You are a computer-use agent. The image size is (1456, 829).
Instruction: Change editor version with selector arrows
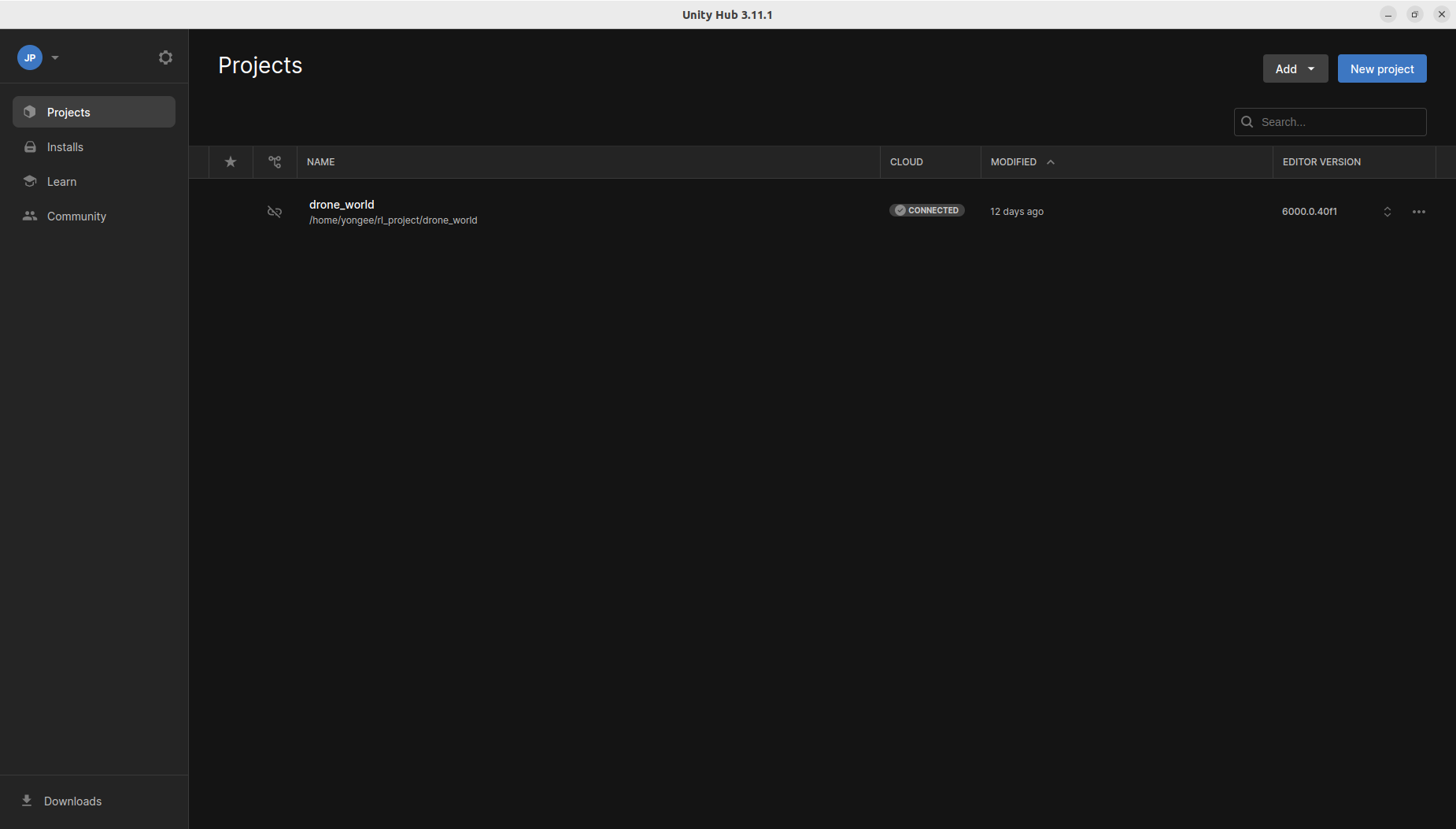[x=1388, y=212]
